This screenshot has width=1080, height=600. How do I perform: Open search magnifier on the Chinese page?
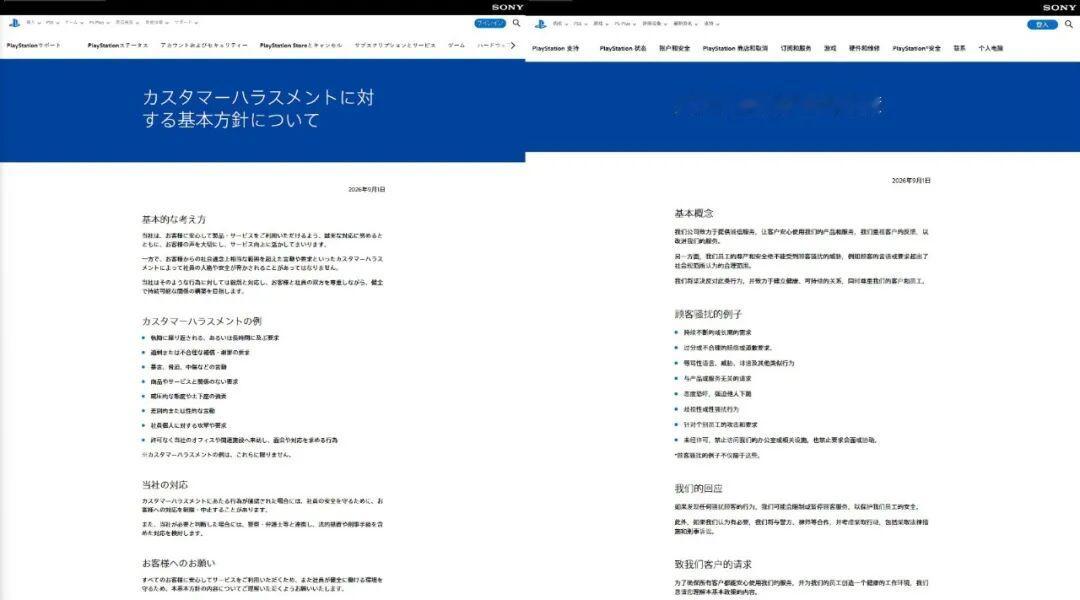[x=1069, y=24]
